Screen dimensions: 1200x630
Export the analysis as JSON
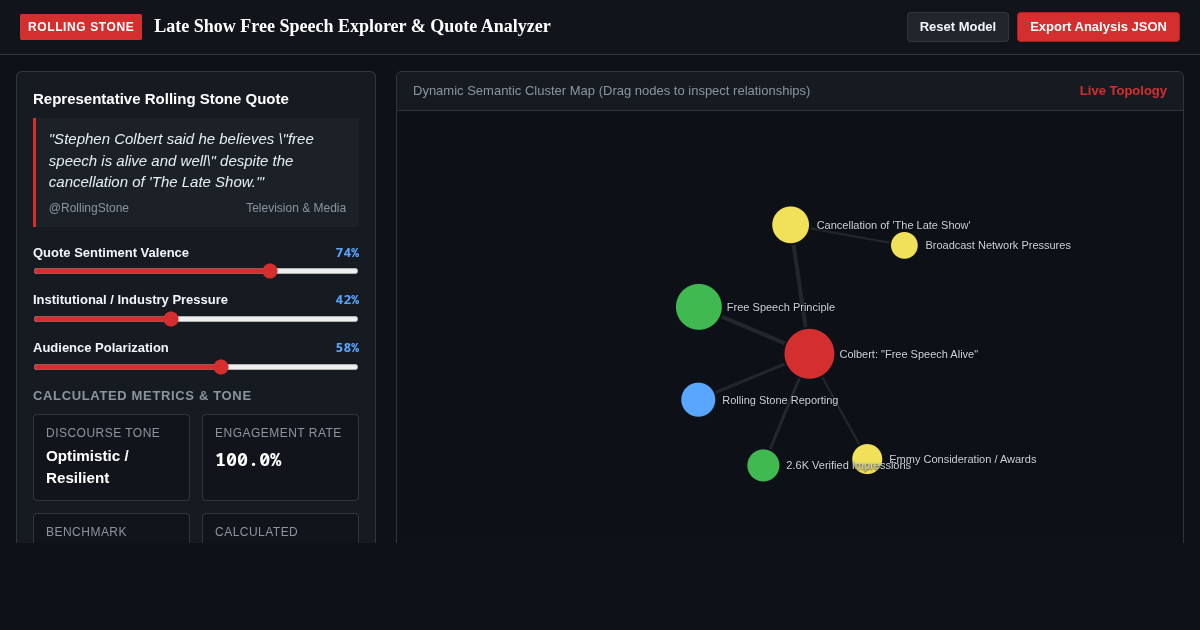1098,27
